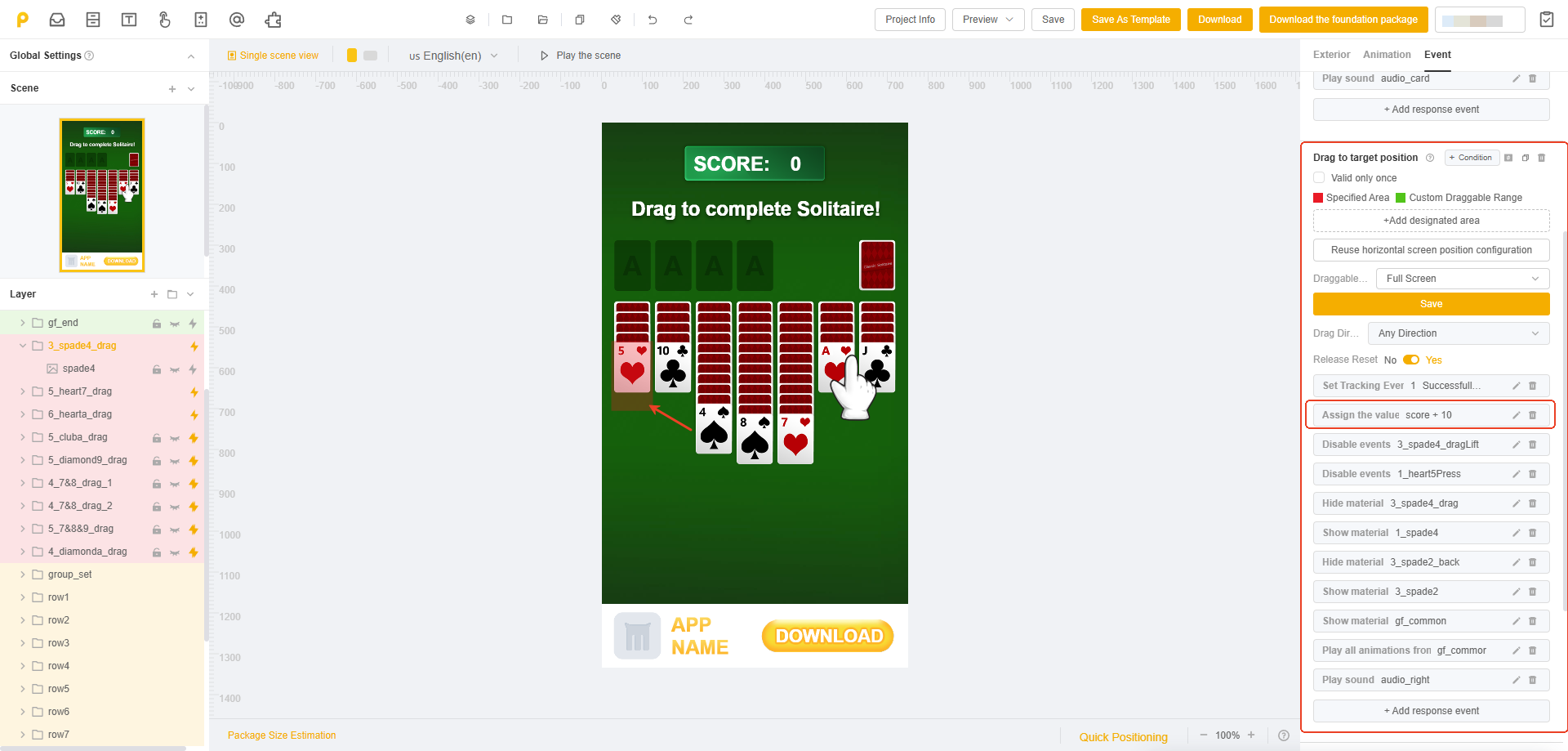Collapse the 3_spade4_drag layer group

coord(23,346)
